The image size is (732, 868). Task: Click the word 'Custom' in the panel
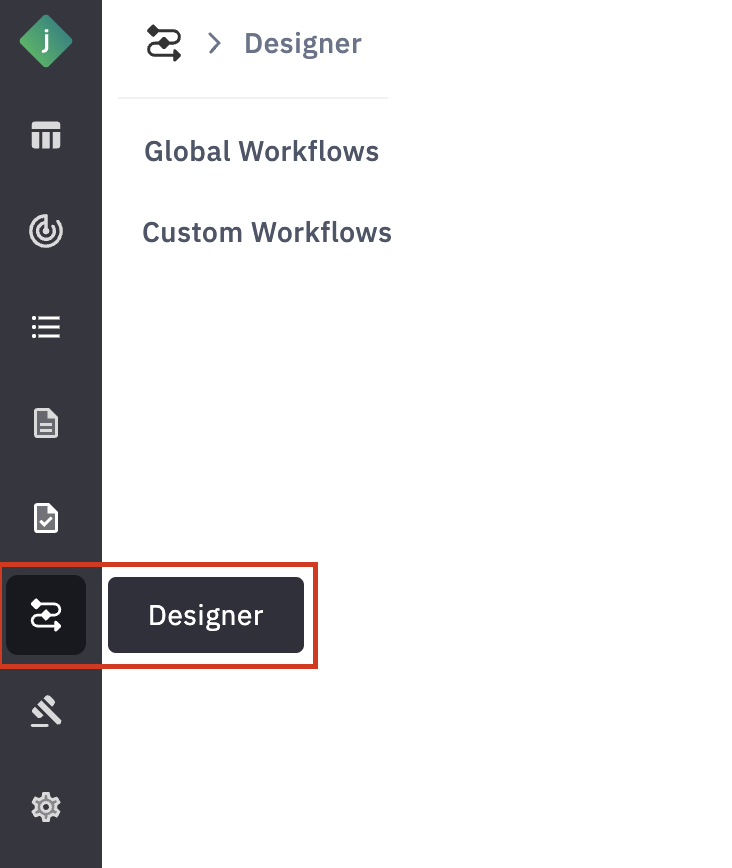[x=192, y=232]
